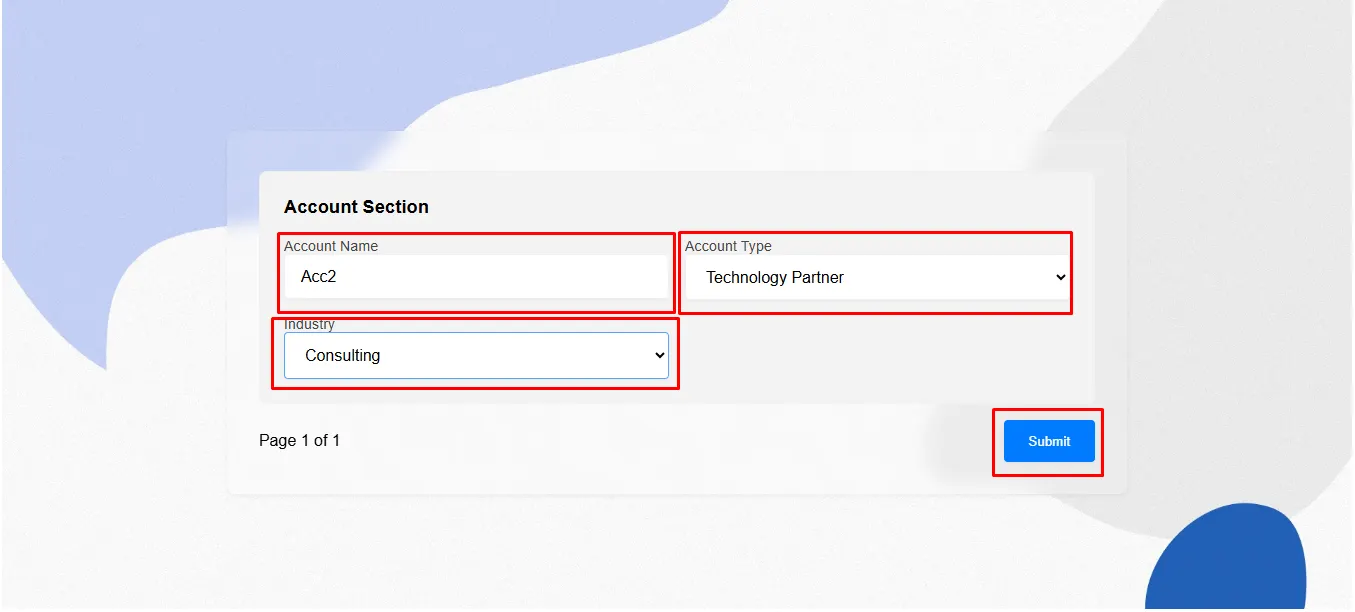
Task: Click the Technology Partner selected value
Action: (x=775, y=277)
